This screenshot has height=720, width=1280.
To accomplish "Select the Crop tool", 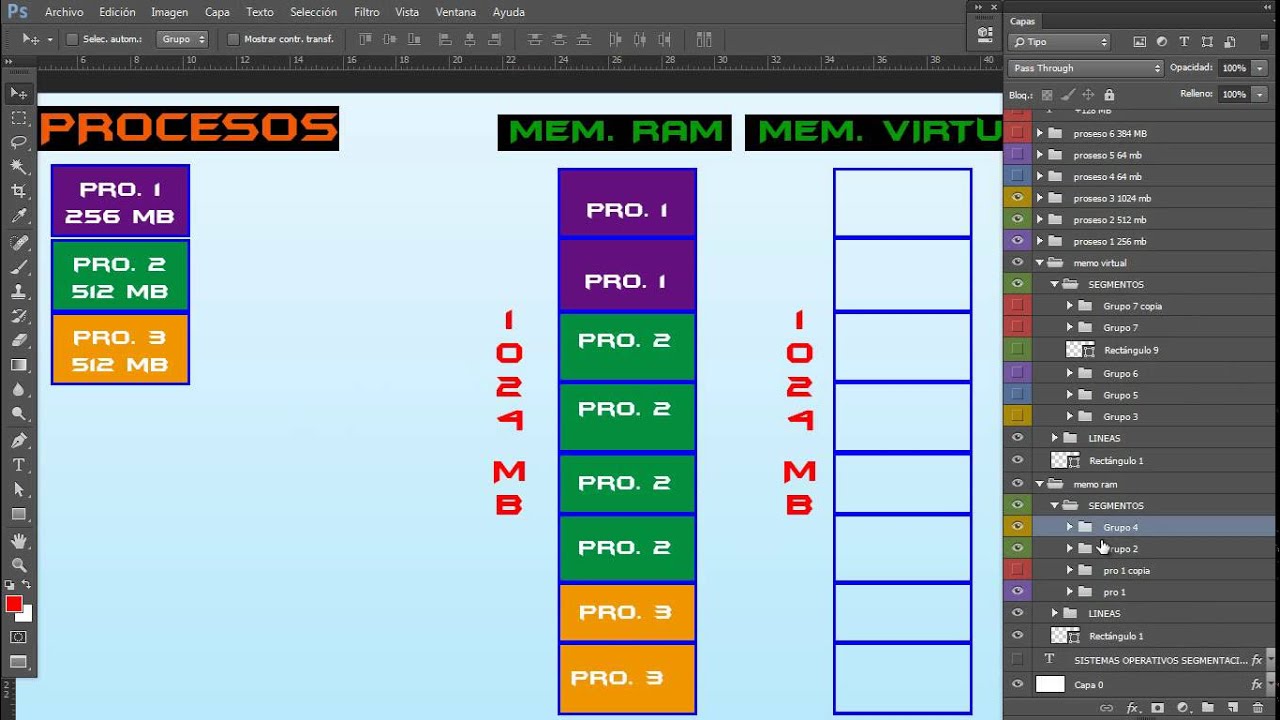I will coord(18,191).
